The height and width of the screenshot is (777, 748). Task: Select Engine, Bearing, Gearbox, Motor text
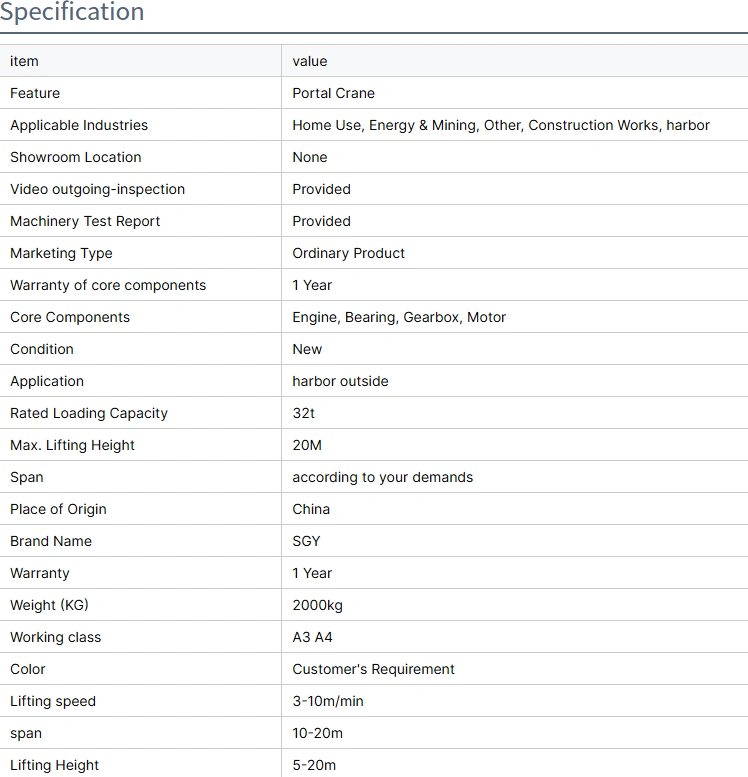click(399, 317)
